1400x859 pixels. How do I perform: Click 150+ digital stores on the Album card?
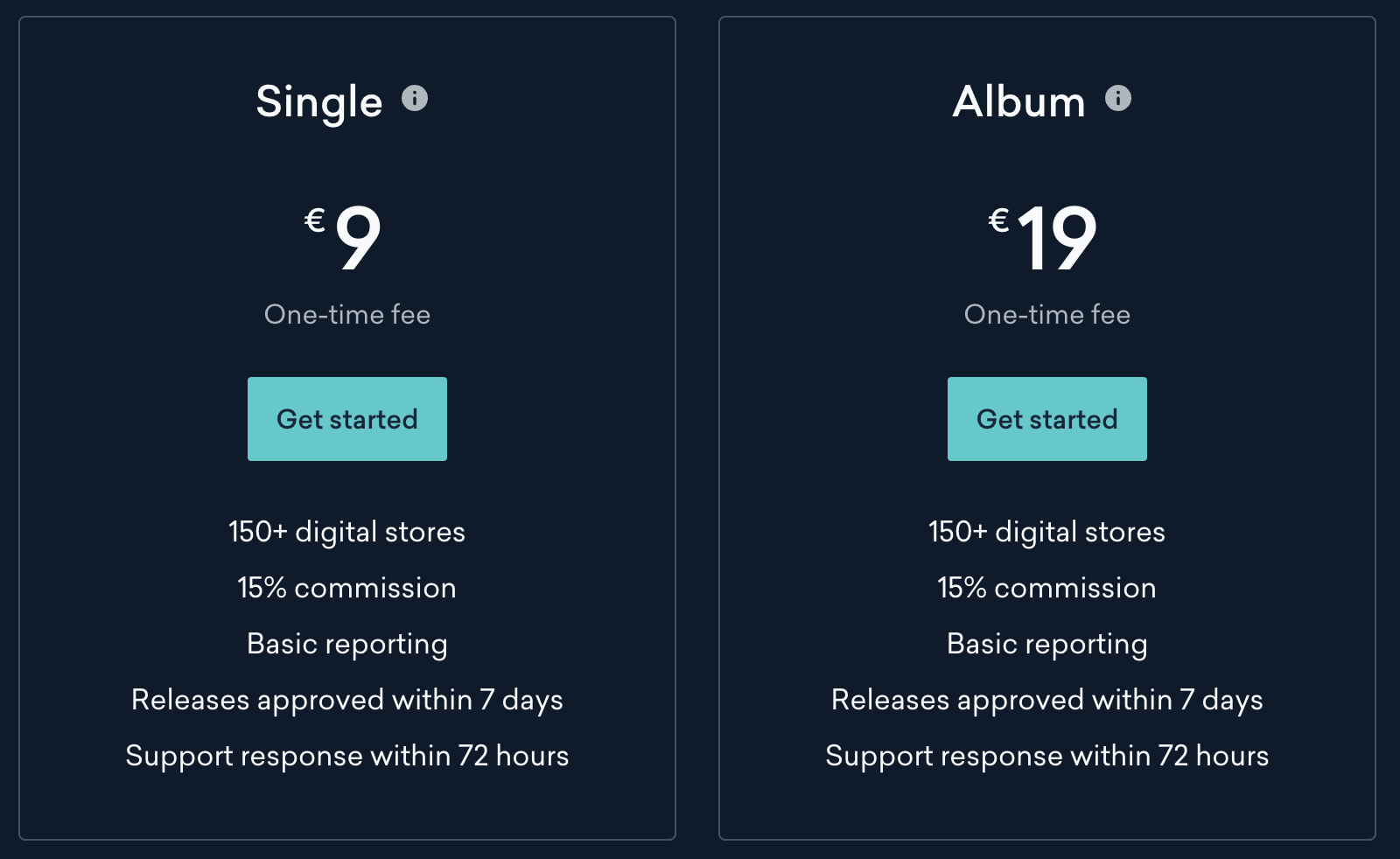pos(1046,531)
